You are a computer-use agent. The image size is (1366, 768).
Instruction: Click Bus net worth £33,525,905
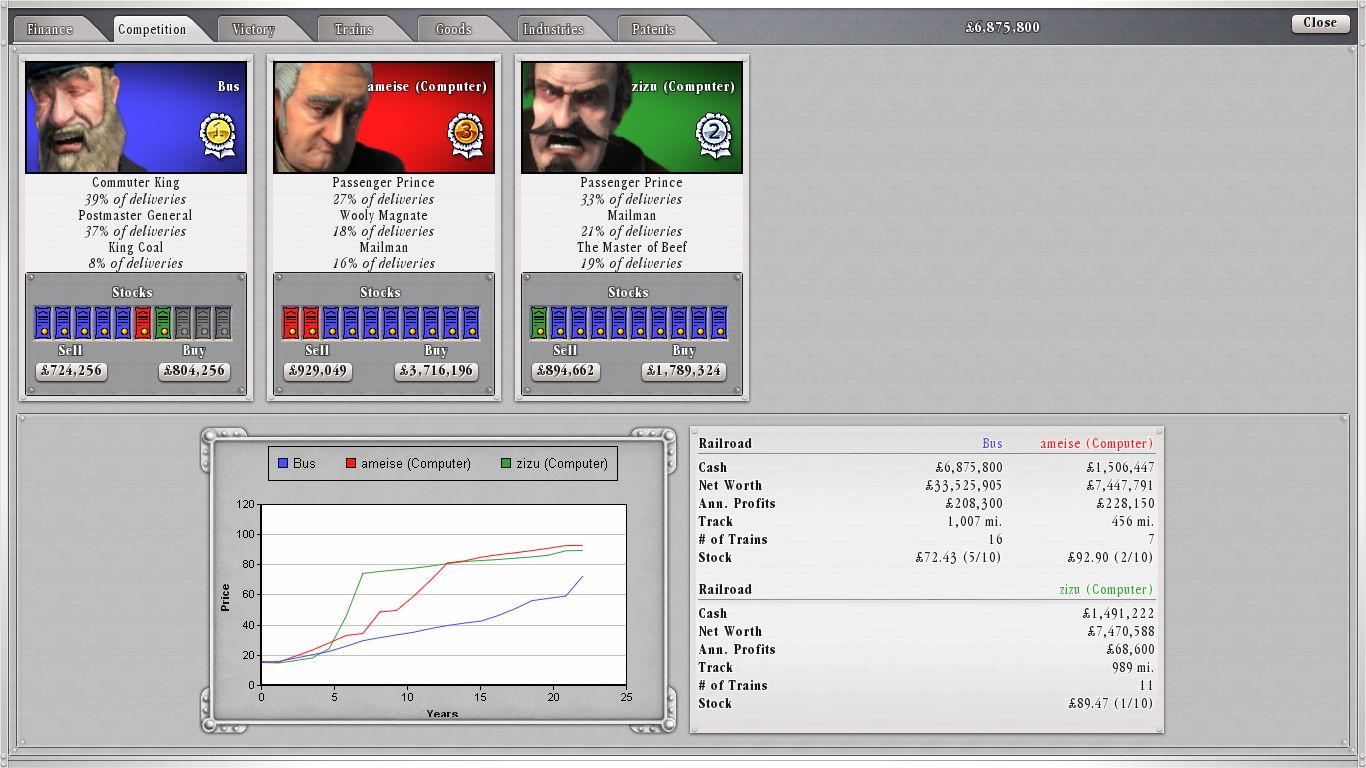pos(964,486)
